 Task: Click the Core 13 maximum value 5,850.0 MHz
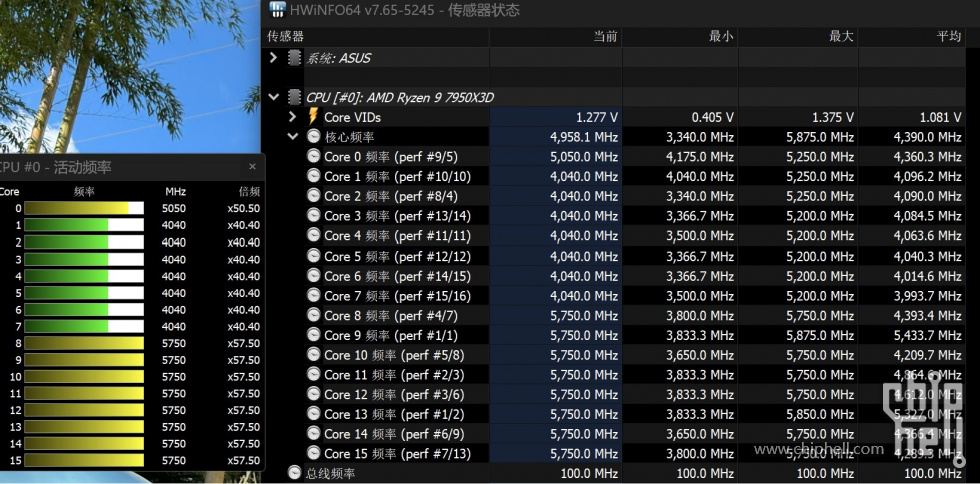click(x=820, y=415)
